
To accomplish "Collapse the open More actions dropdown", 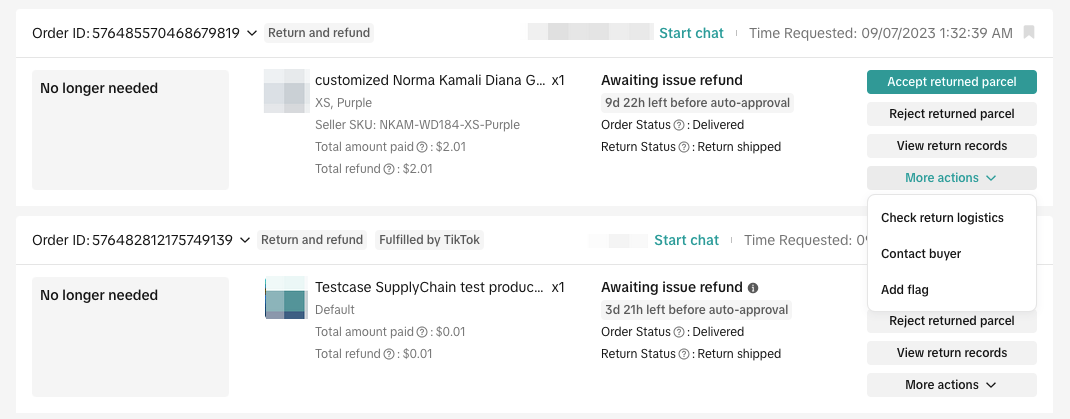I will pyautogui.click(x=951, y=178).
